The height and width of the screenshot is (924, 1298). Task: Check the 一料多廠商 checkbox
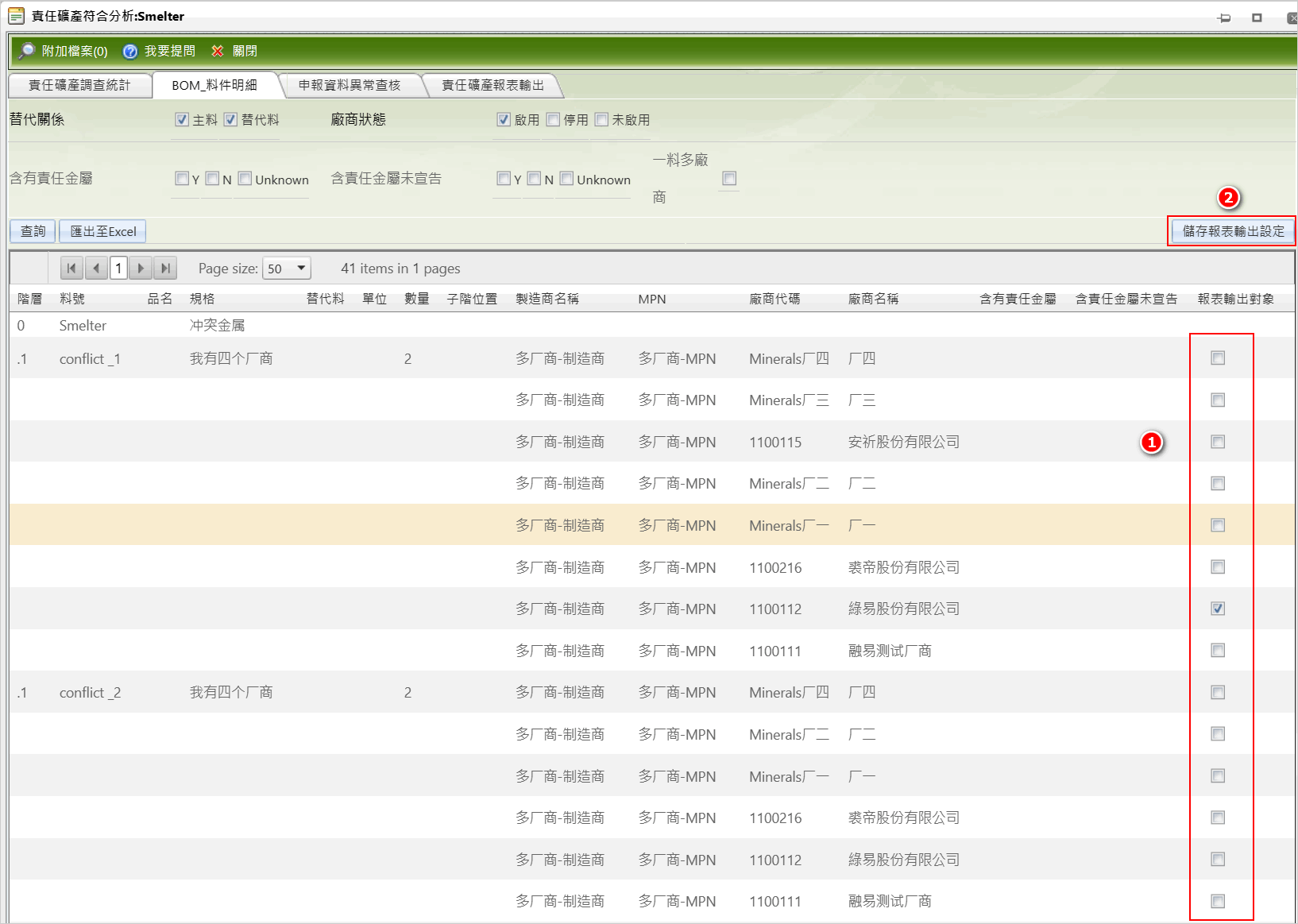pyautogui.click(x=729, y=179)
